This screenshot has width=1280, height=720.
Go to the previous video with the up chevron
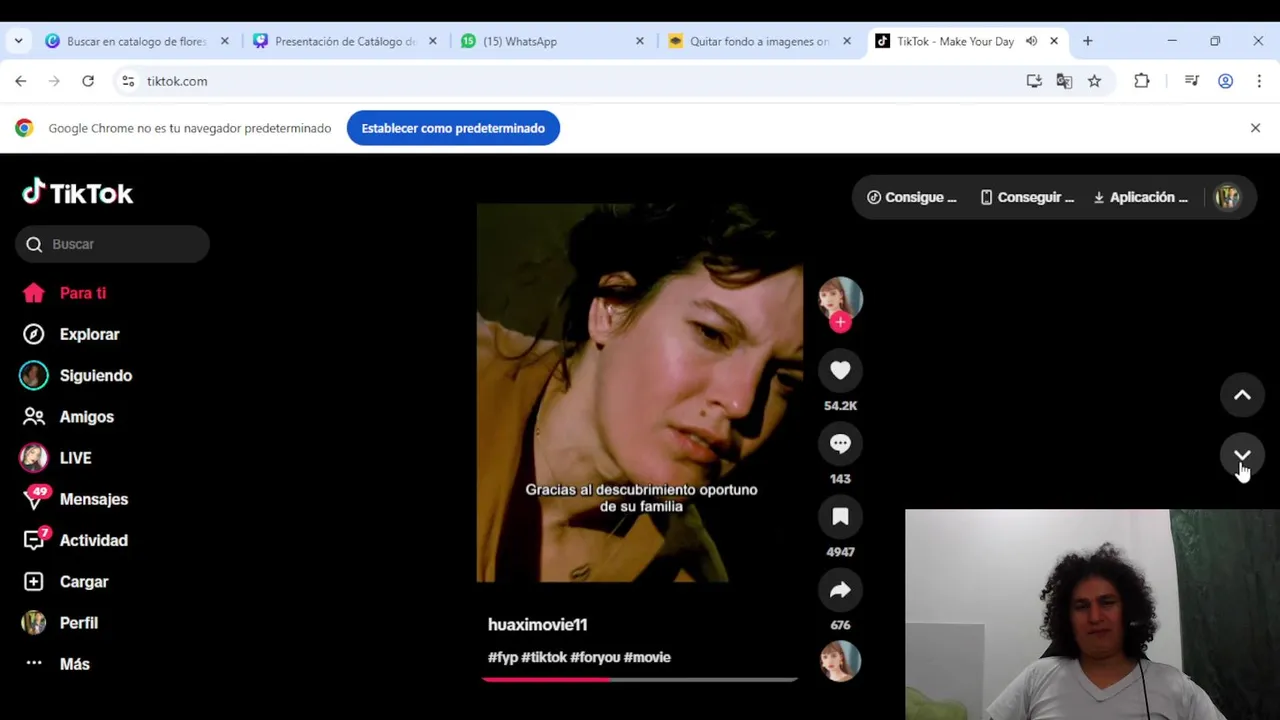1242,395
